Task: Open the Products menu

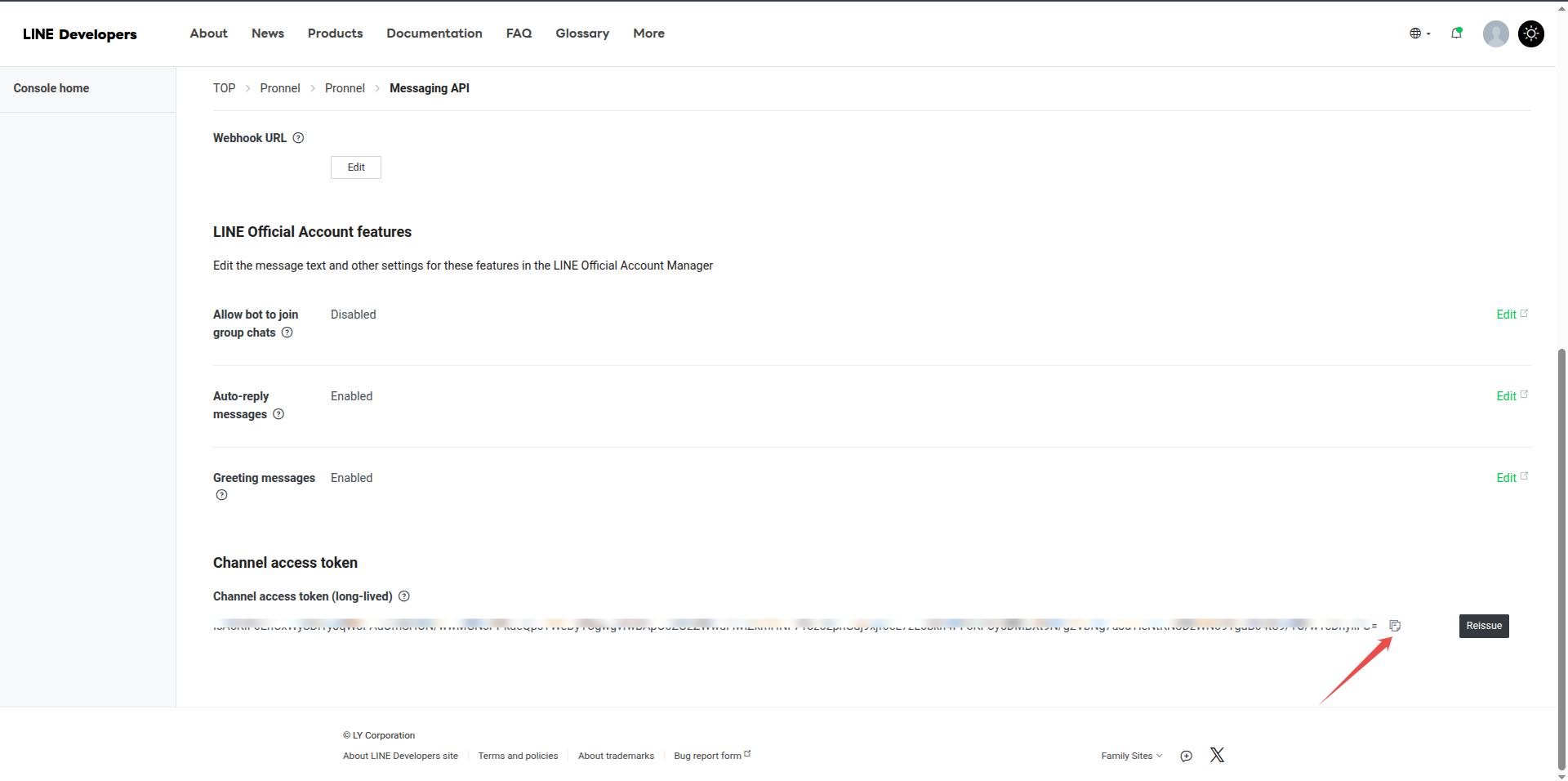Action: [335, 33]
